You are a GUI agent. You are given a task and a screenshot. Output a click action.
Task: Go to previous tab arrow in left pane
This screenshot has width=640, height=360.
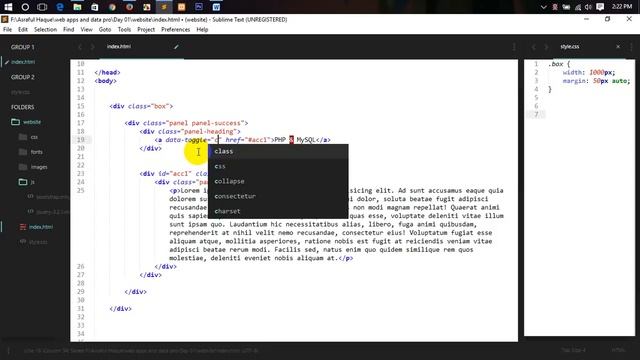(x=80, y=47)
